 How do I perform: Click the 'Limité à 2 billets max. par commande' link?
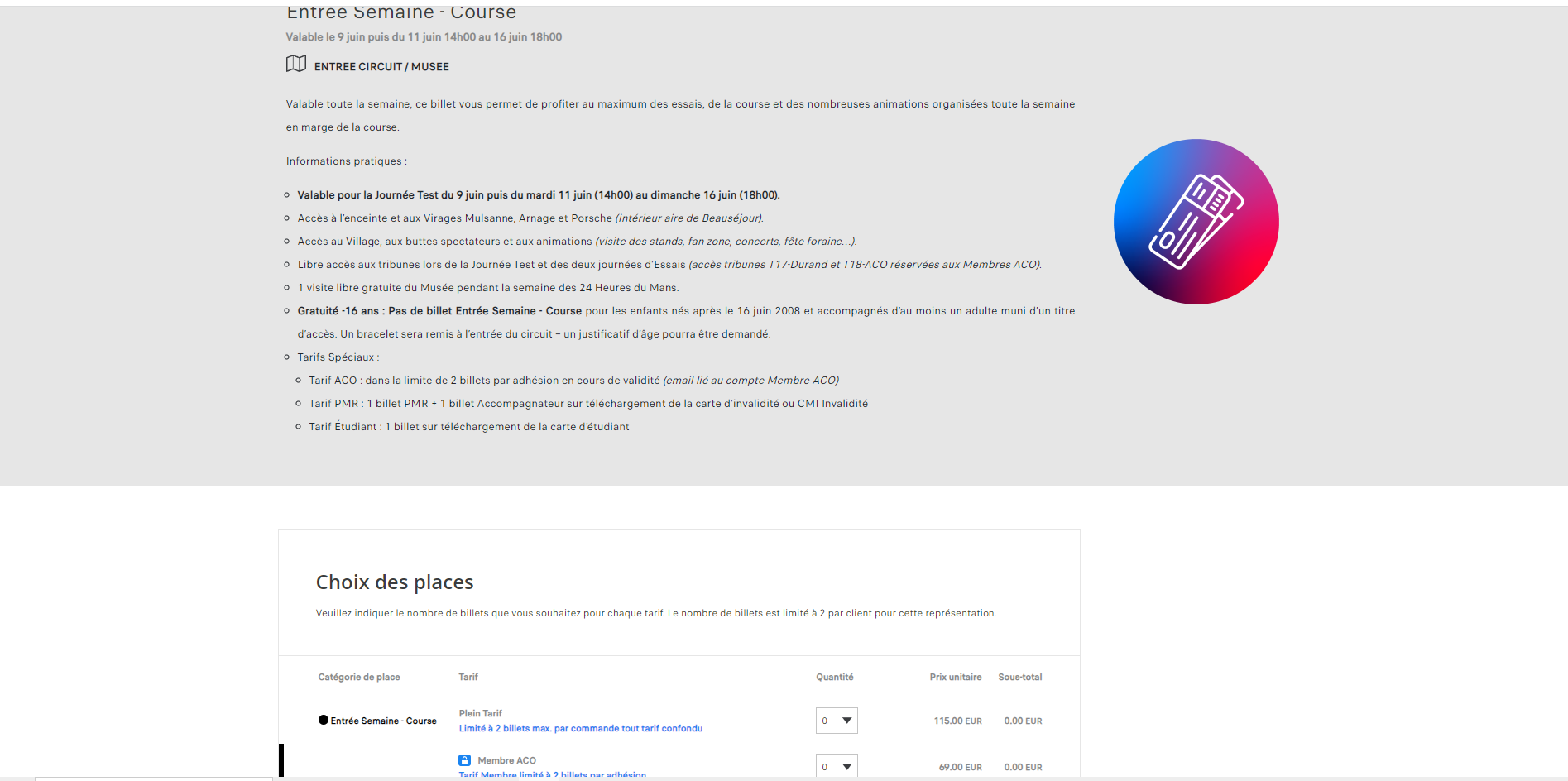tap(581, 729)
